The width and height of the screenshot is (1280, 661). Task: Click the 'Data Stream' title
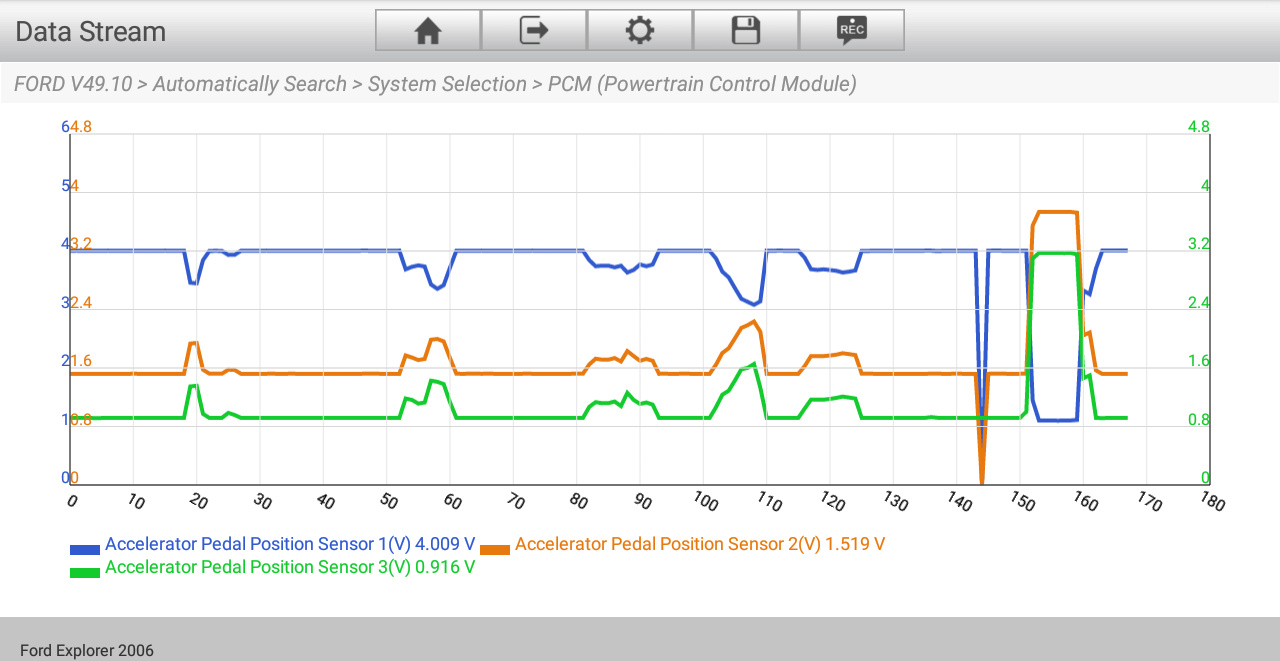90,32
